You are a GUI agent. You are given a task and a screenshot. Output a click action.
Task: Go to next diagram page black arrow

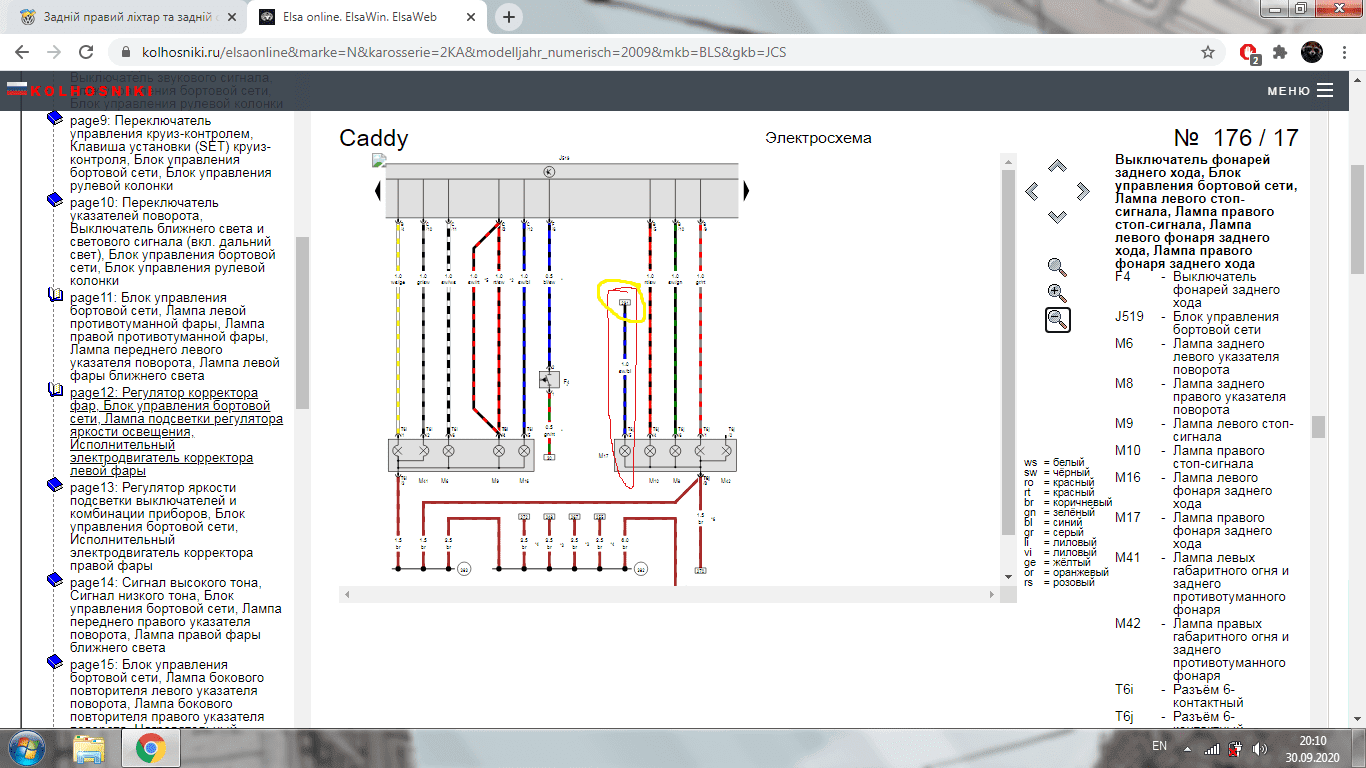[x=746, y=190]
